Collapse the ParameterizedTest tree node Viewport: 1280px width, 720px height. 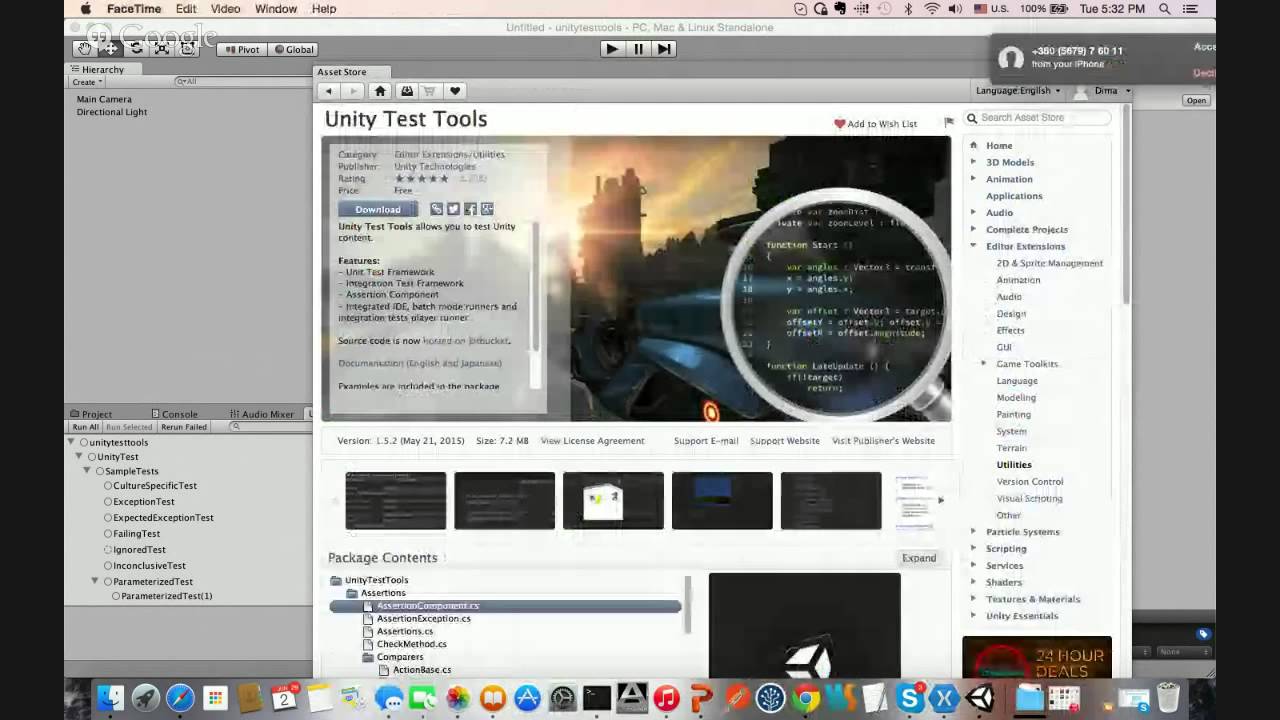(x=95, y=581)
